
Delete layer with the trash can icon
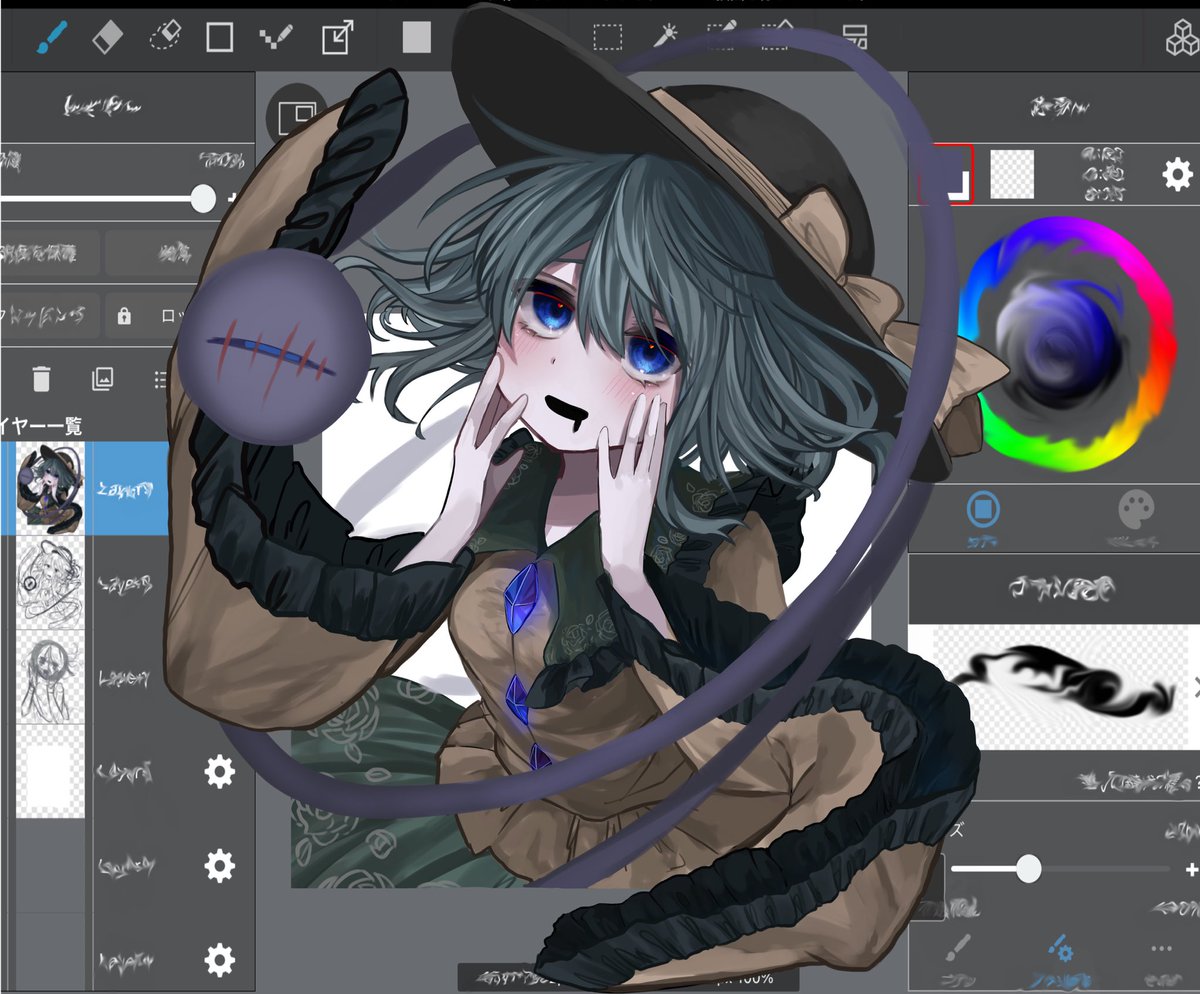click(x=41, y=379)
